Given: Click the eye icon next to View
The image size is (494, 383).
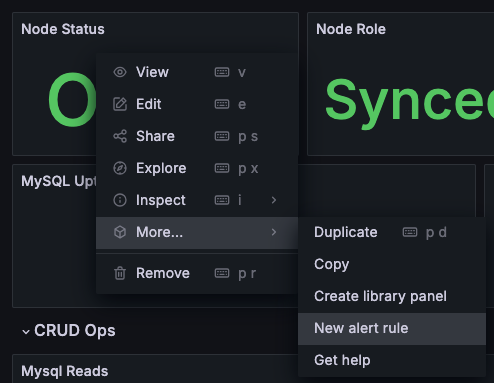Looking at the screenshot, I should 120,72.
